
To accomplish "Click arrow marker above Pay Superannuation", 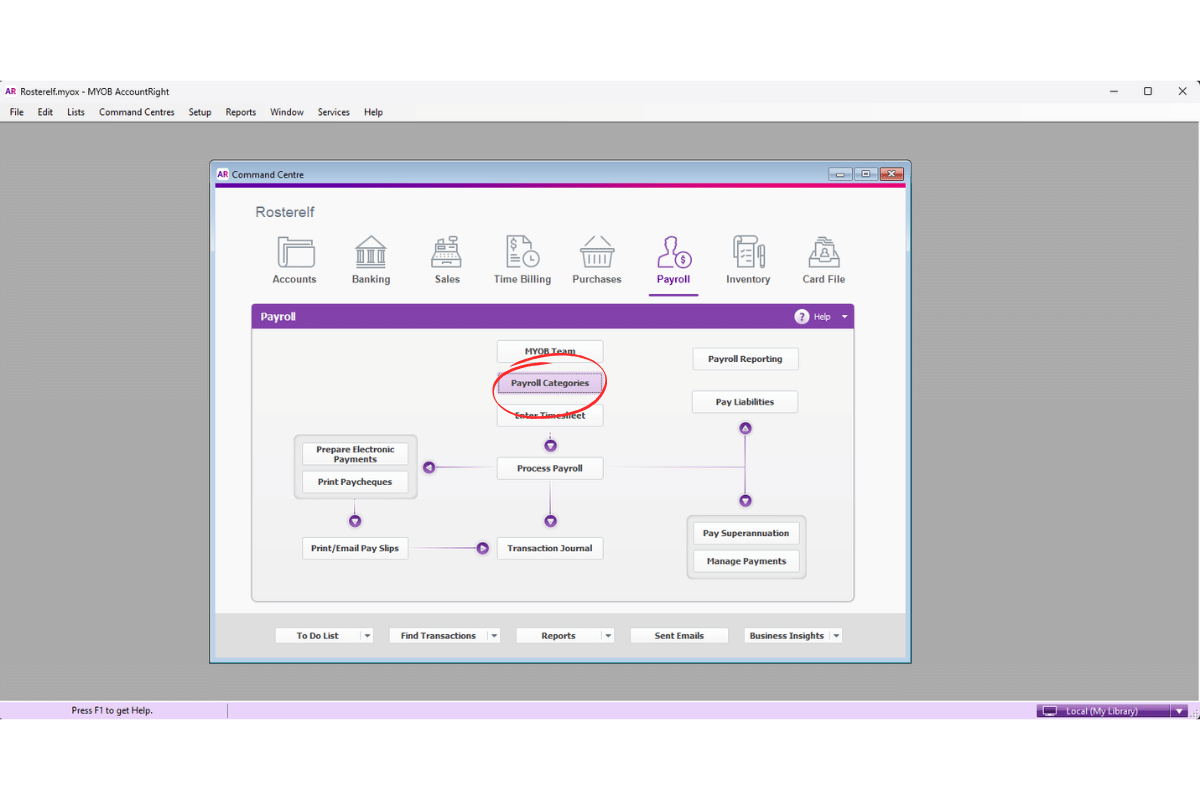I will tap(745, 501).
